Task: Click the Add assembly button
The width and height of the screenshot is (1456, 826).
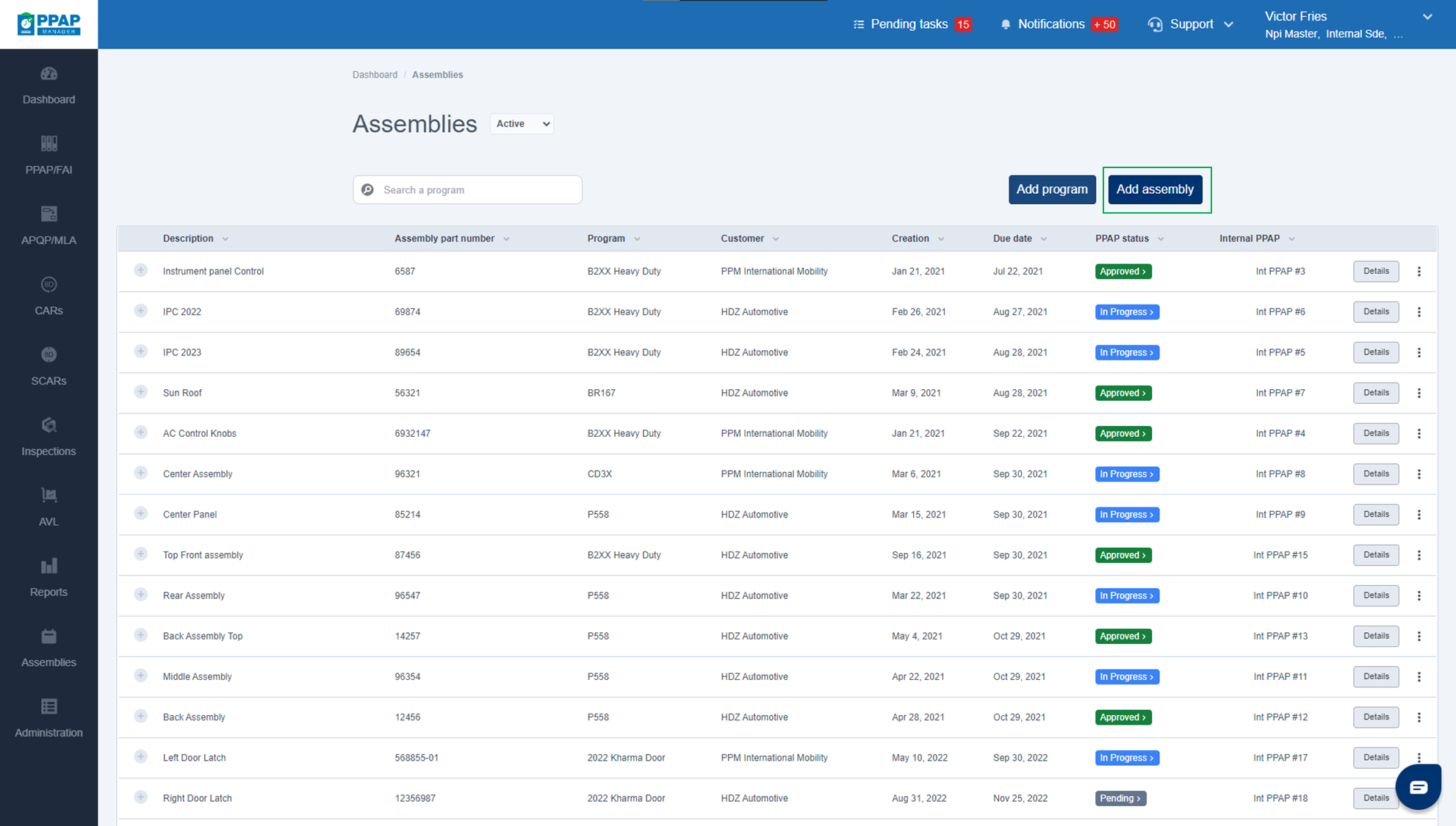Action: pyautogui.click(x=1155, y=189)
